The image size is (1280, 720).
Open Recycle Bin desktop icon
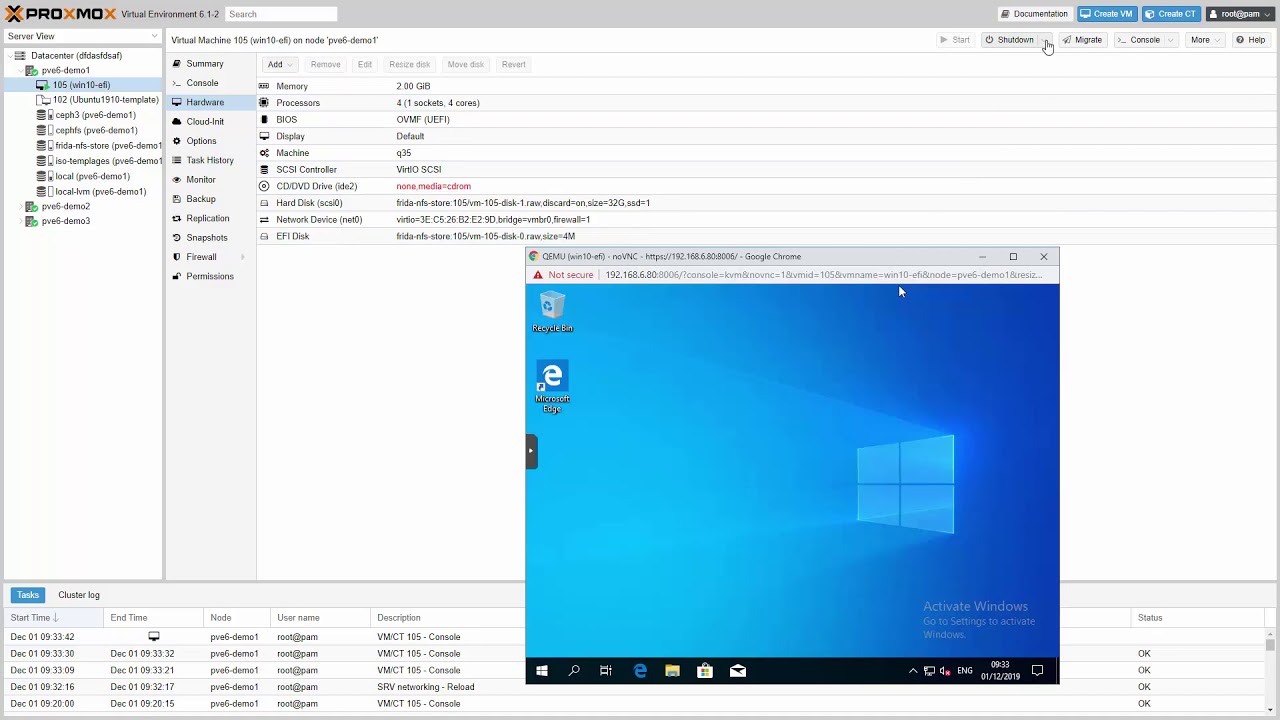click(552, 312)
